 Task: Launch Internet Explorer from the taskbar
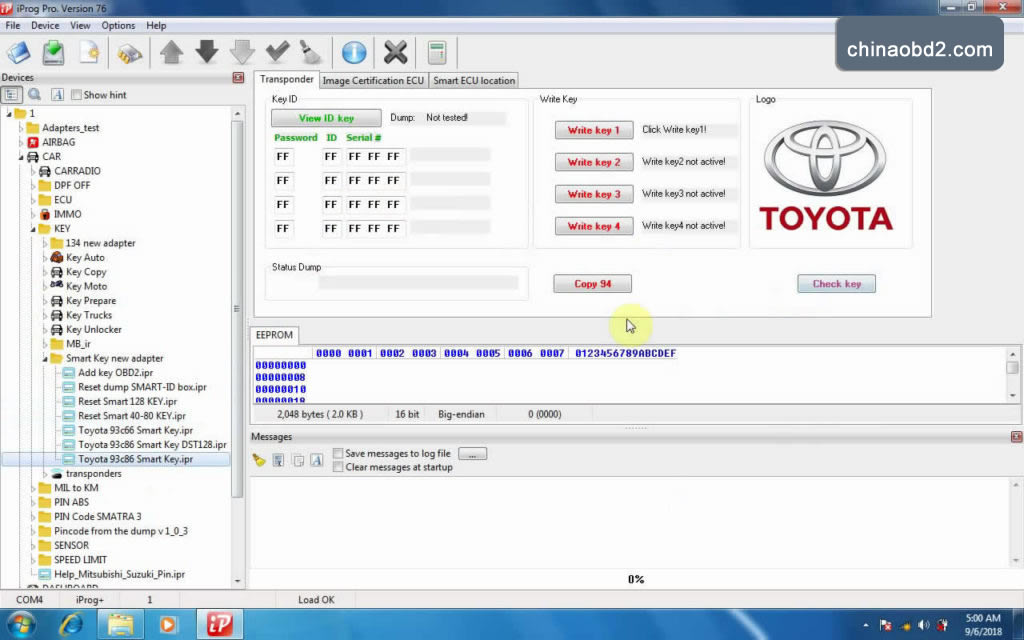[x=71, y=624]
